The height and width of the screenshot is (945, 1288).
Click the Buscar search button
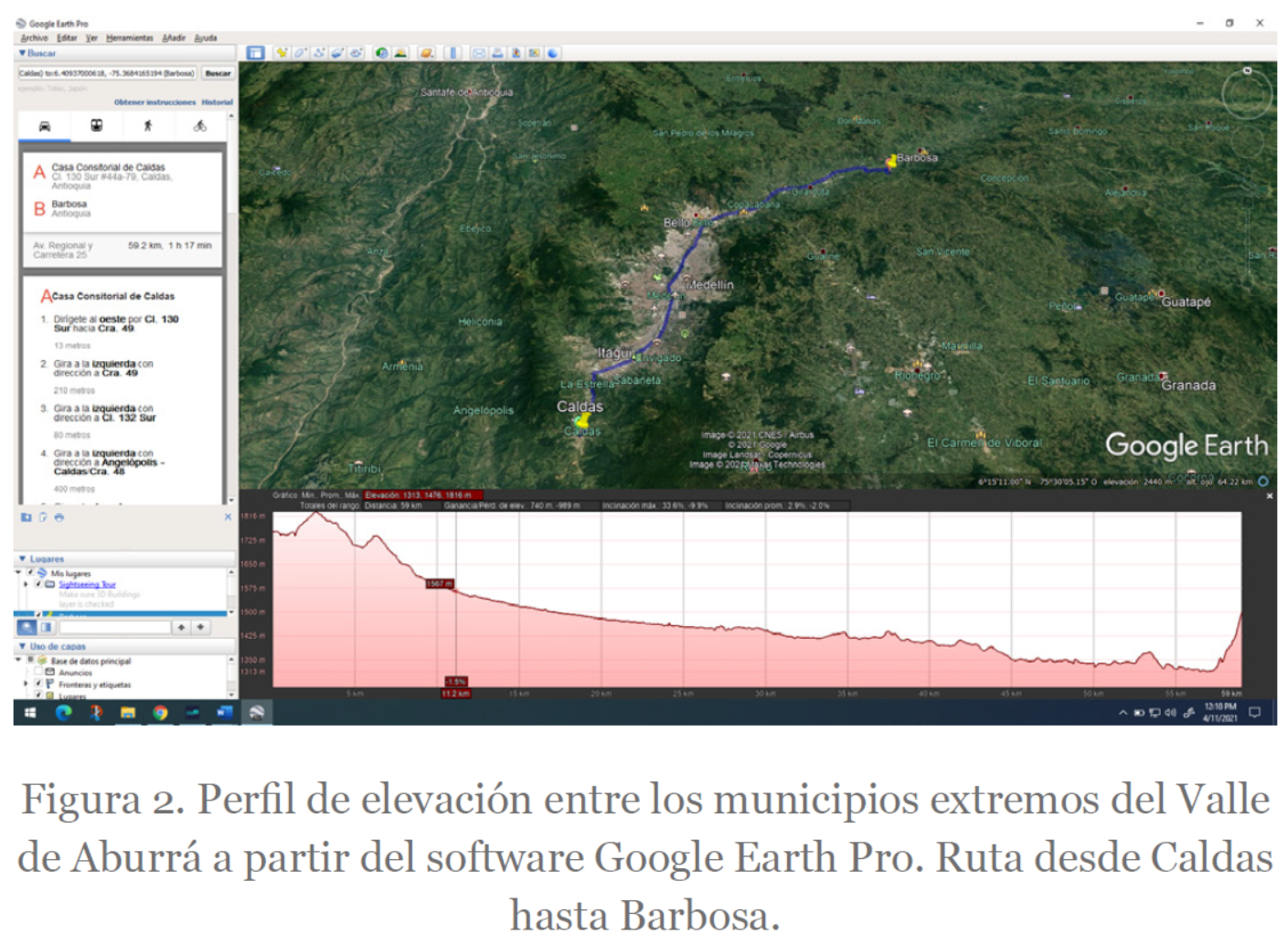(x=218, y=73)
